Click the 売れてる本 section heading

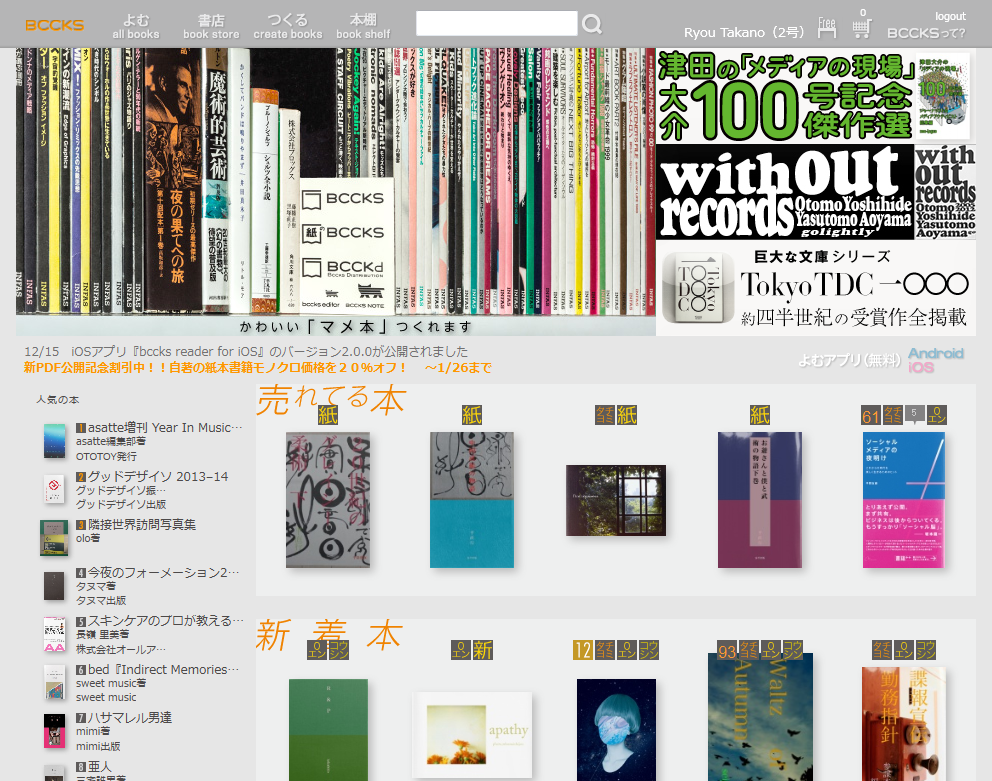(x=332, y=400)
